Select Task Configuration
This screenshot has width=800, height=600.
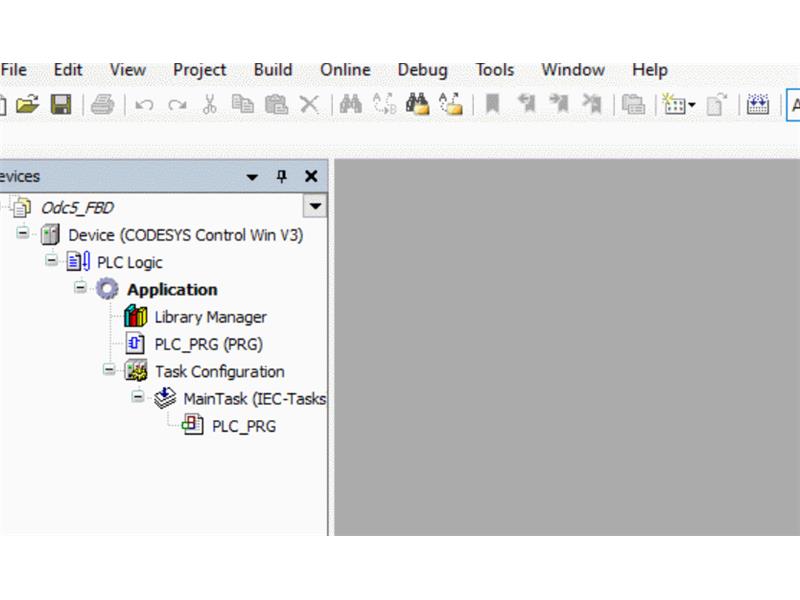pyautogui.click(x=220, y=372)
